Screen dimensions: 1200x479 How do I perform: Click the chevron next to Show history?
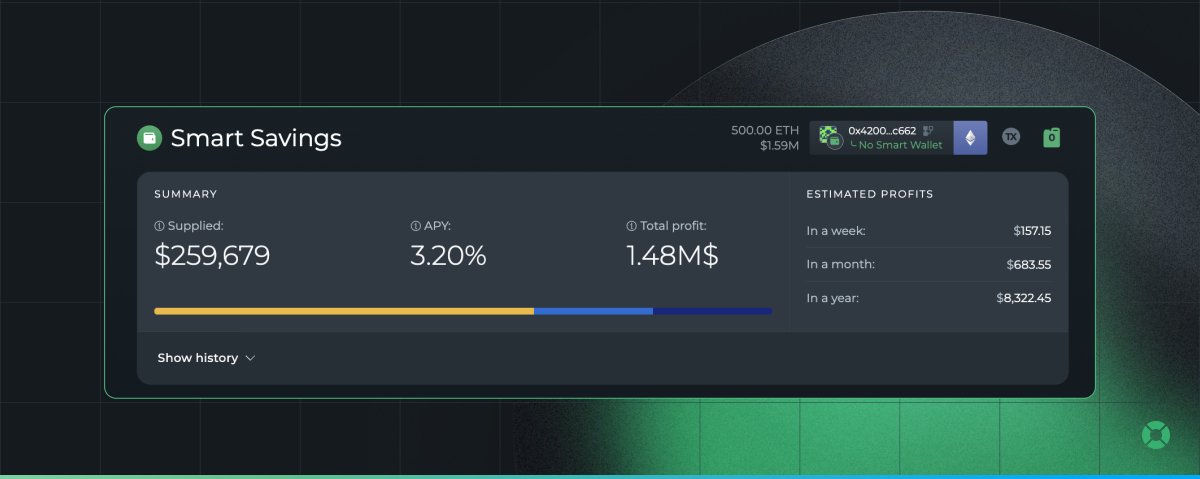[x=250, y=358]
